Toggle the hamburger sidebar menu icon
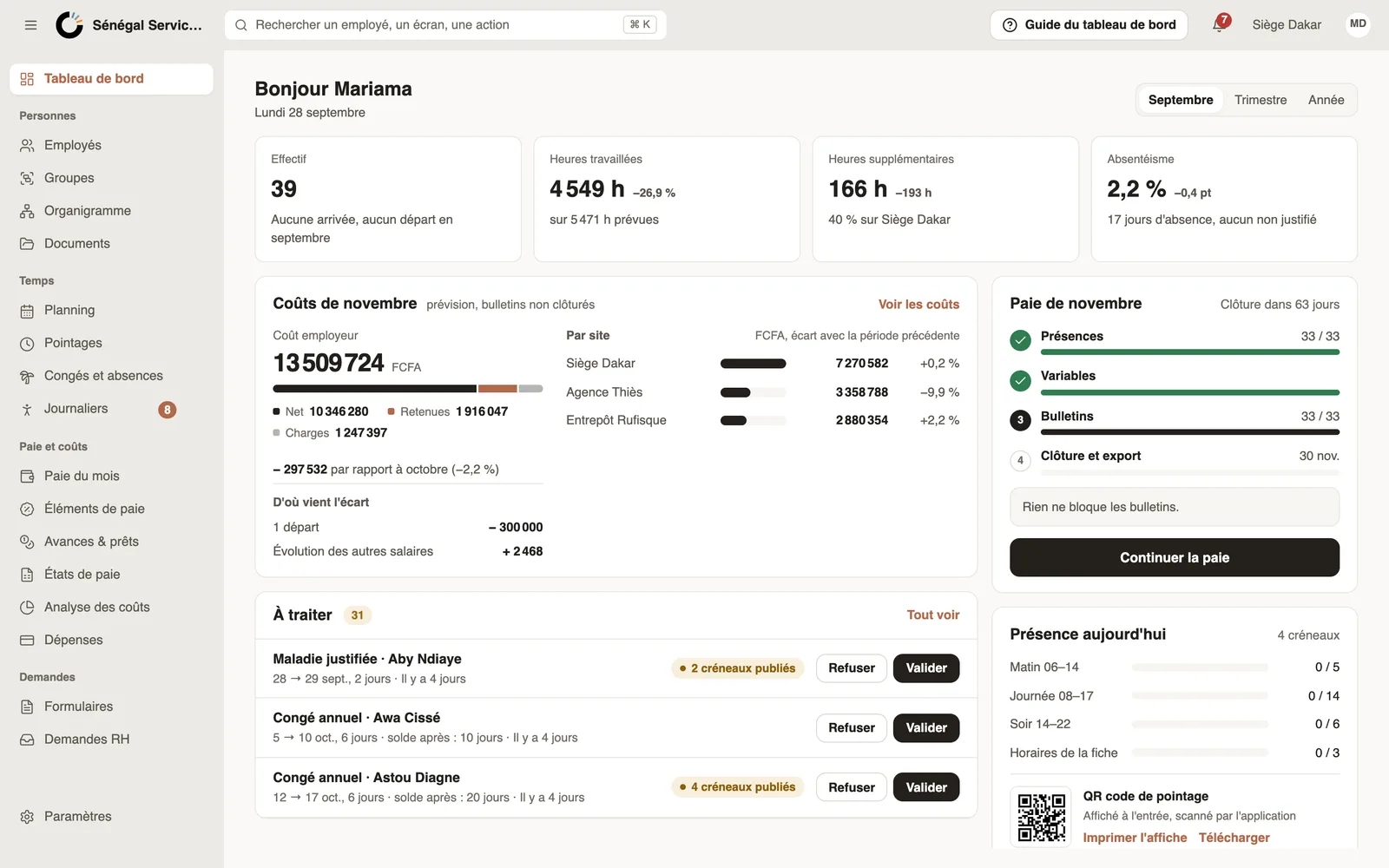The height and width of the screenshot is (868, 1389). [30, 25]
